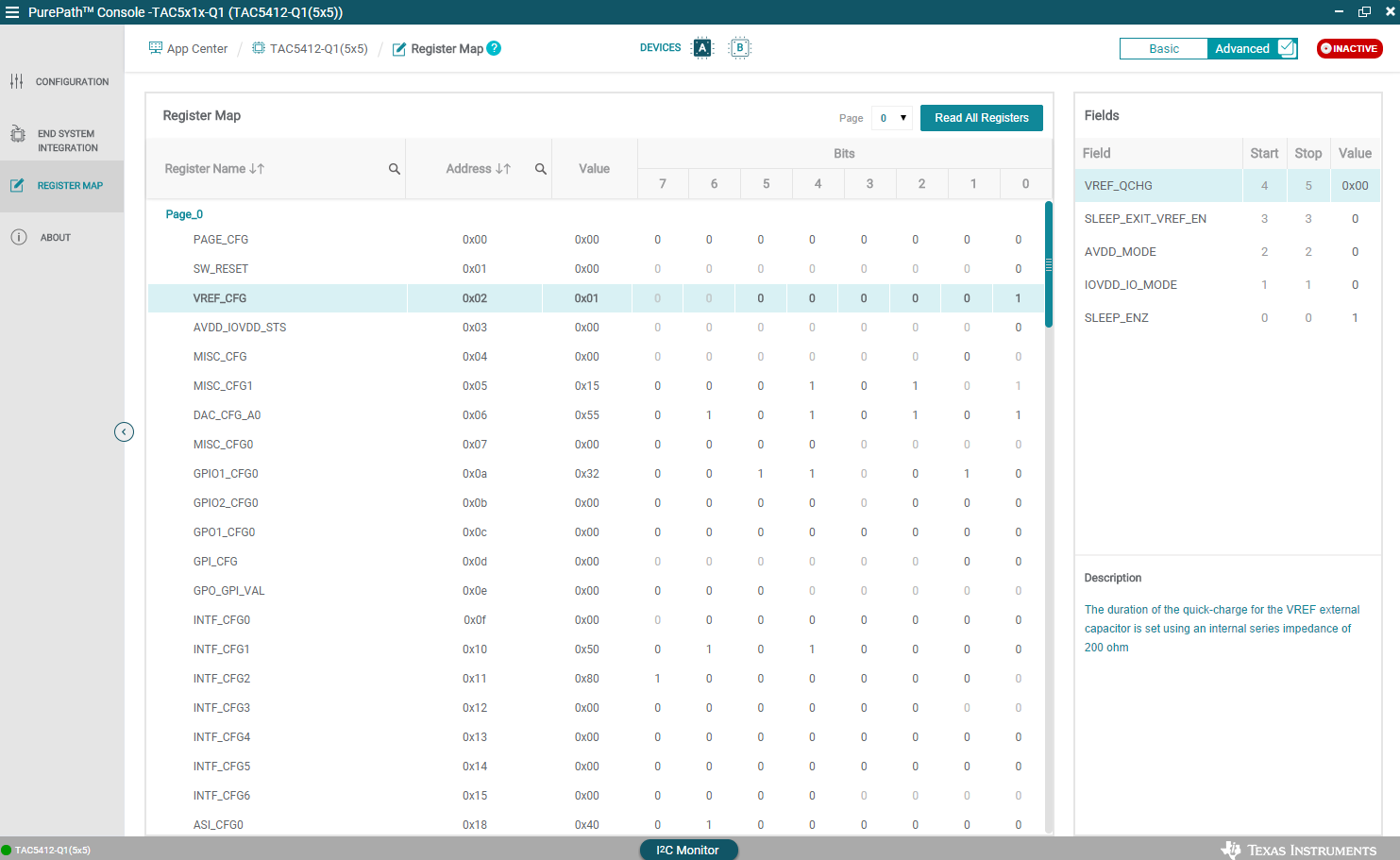Select the SLEEP_ENZ field
The width and height of the screenshot is (1400, 860).
pos(1227,318)
